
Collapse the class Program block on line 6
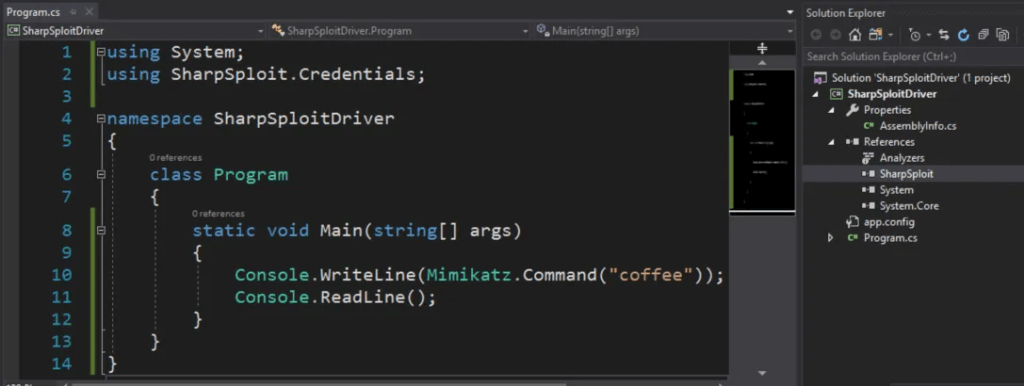pos(101,174)
